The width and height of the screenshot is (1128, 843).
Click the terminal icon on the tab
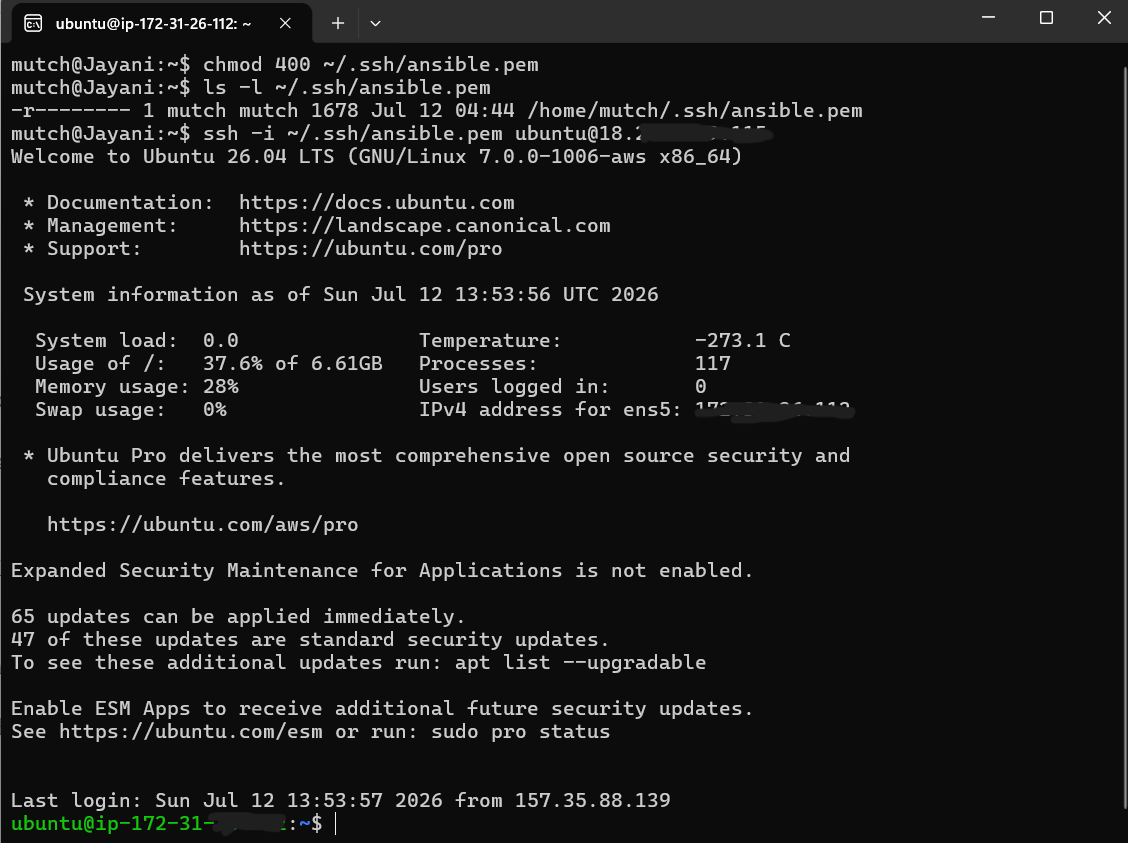click(x=33, y=24)
